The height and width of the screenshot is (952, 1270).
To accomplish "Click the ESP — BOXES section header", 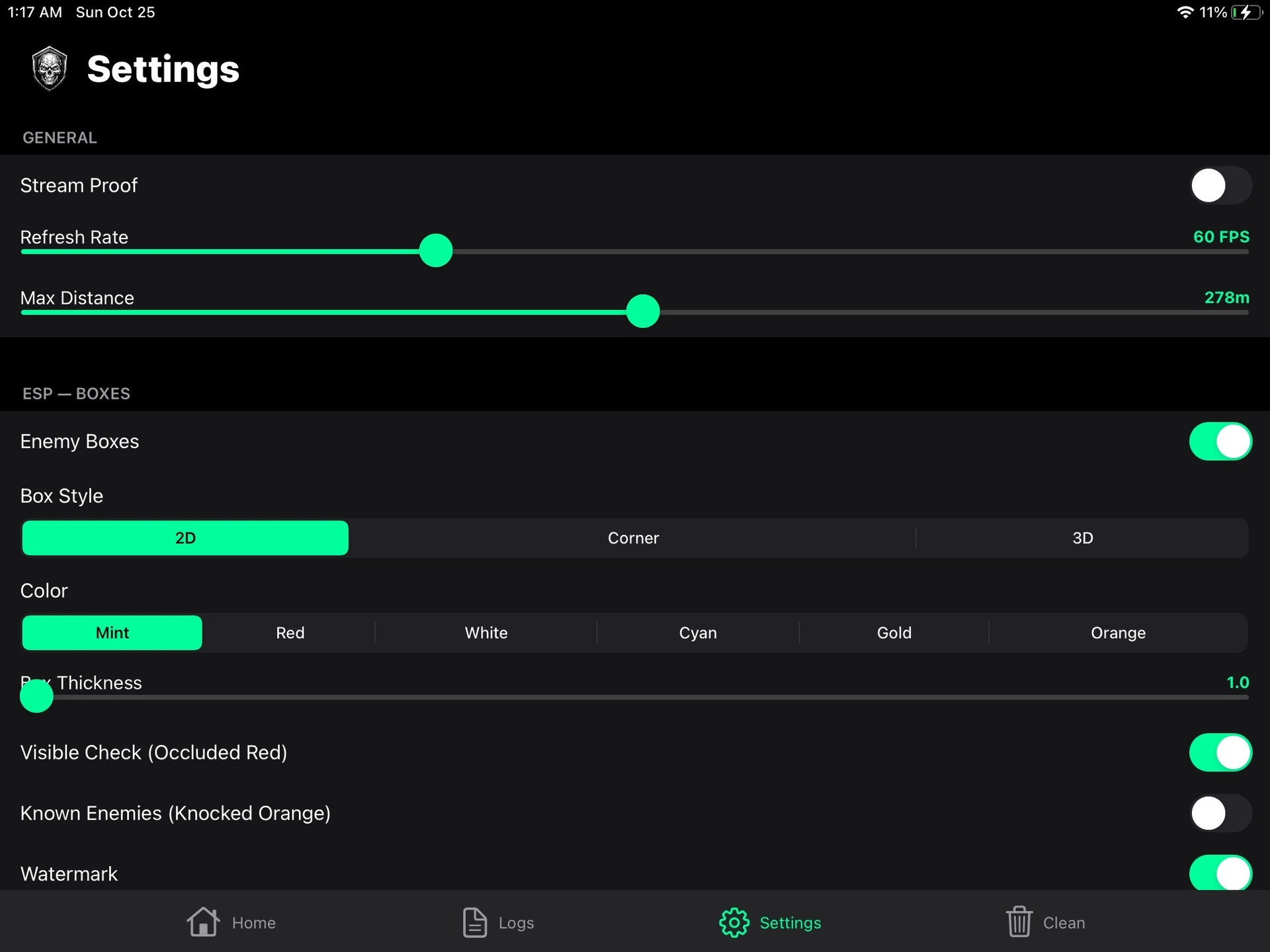I will (76, 393).
